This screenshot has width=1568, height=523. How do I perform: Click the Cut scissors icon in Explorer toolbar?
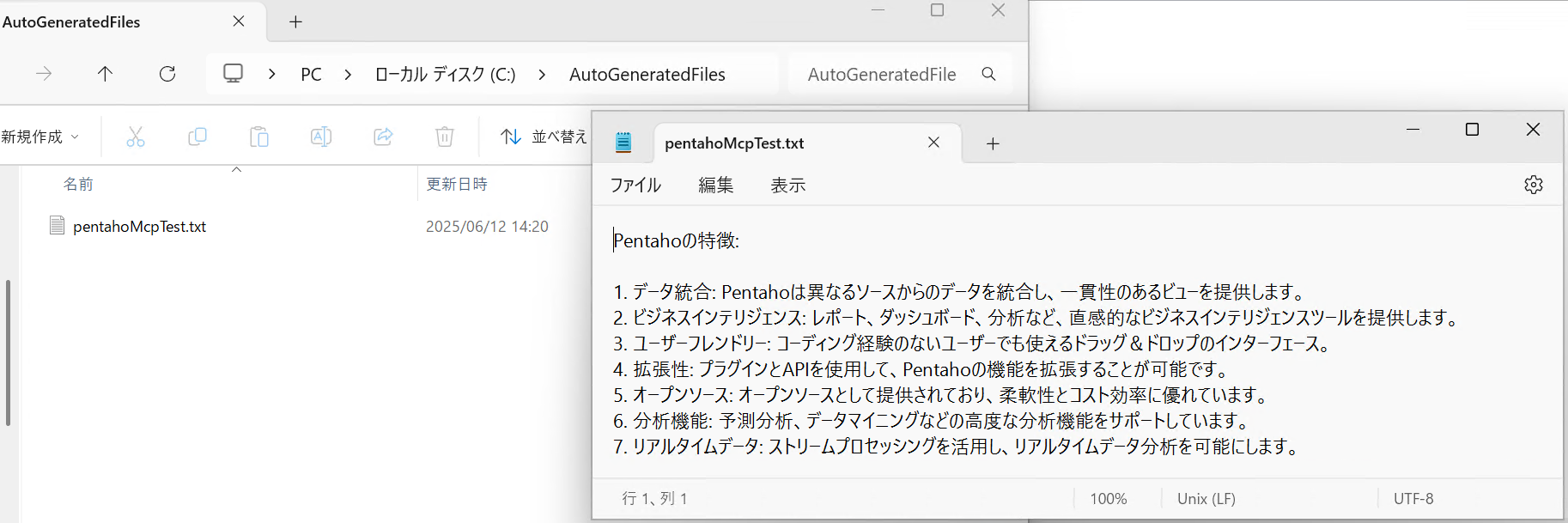tap(136, 137)
